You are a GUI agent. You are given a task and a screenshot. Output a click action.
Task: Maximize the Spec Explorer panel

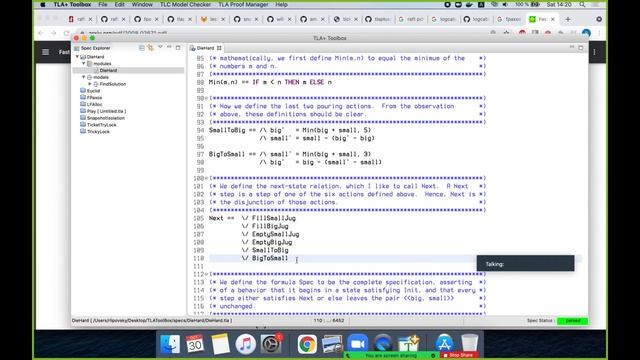pos(178,47)
